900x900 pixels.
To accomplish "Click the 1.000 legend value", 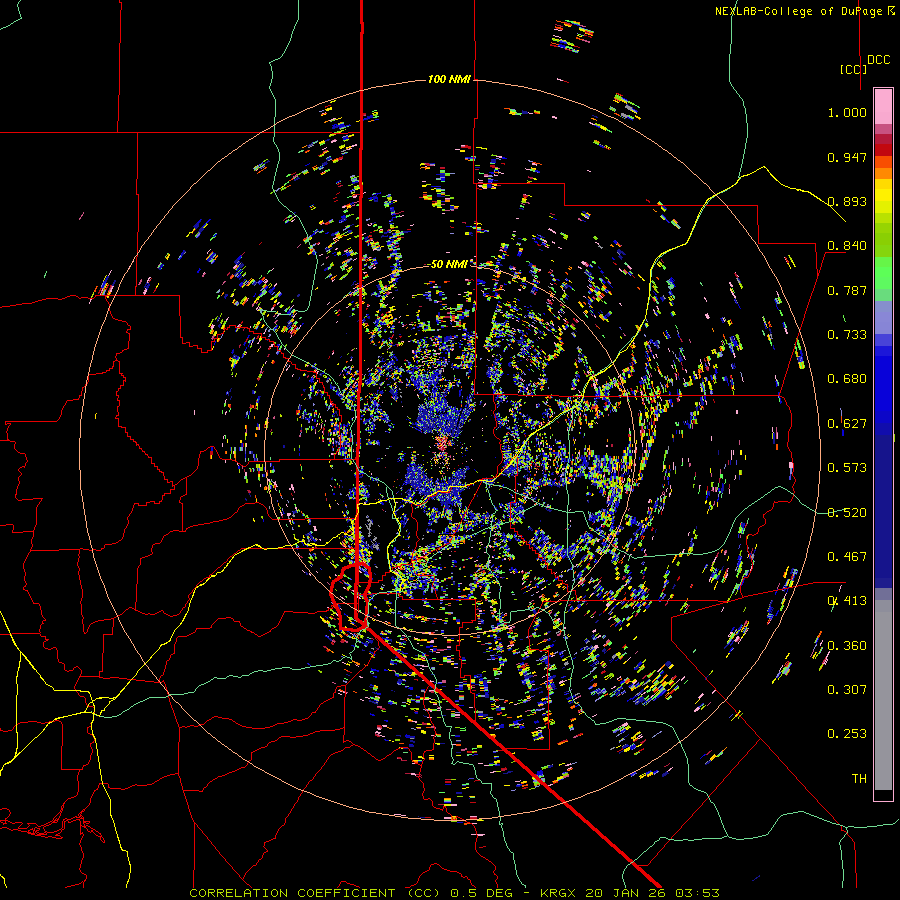I will pos(847,112).
